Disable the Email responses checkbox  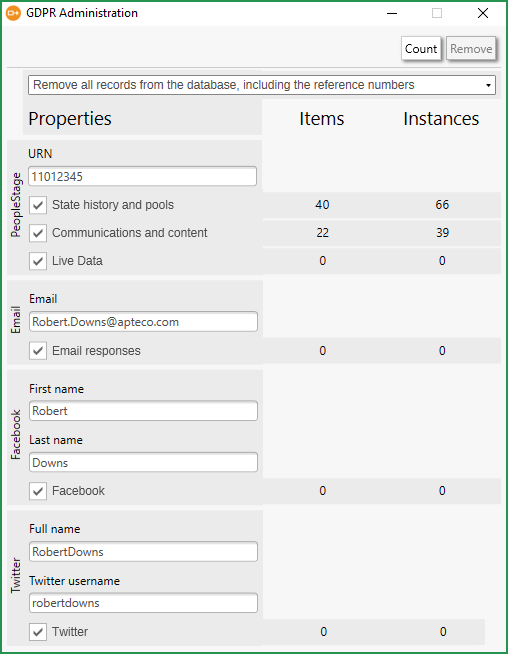pos(38,351)
